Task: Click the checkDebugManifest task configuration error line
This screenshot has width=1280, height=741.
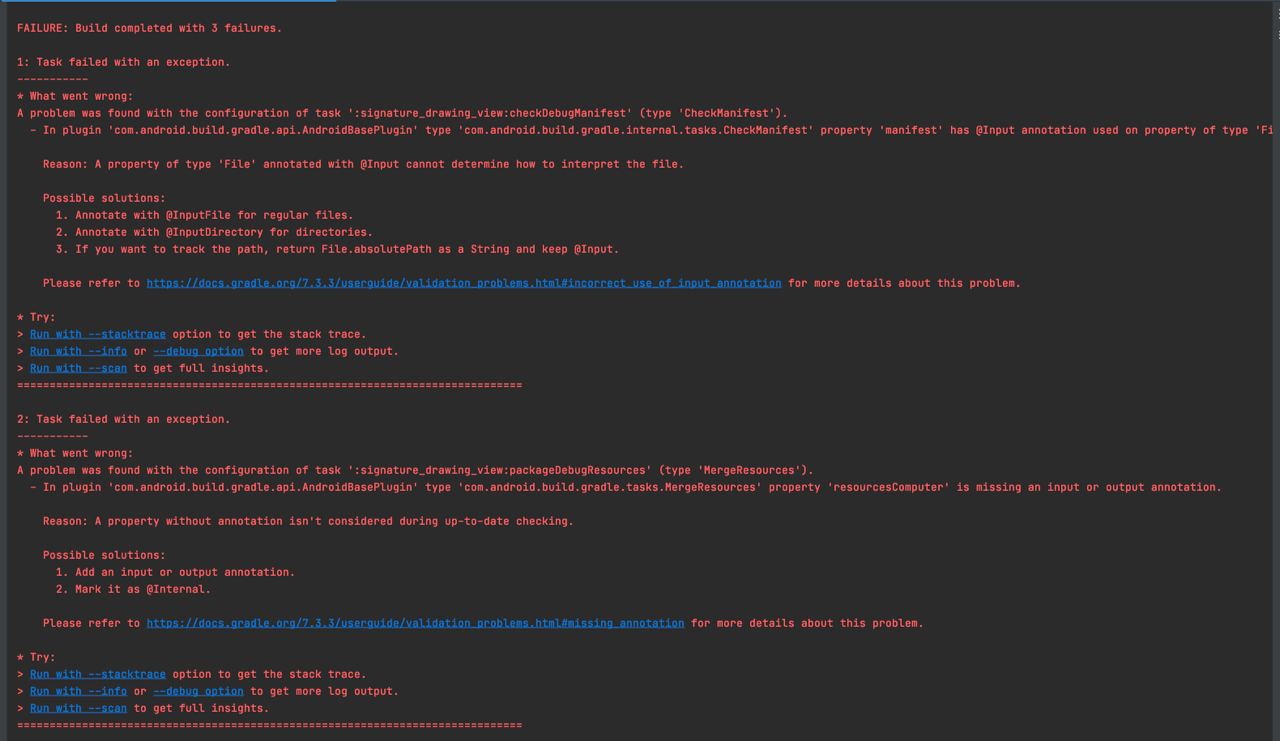Action: [402, 113]
